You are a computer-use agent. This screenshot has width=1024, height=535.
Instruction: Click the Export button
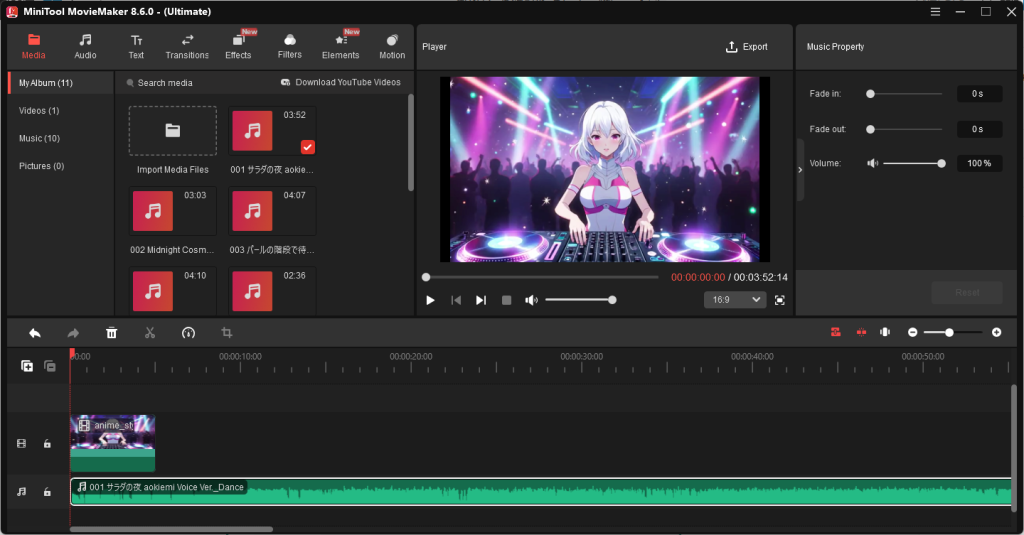(x=747, y=47)
